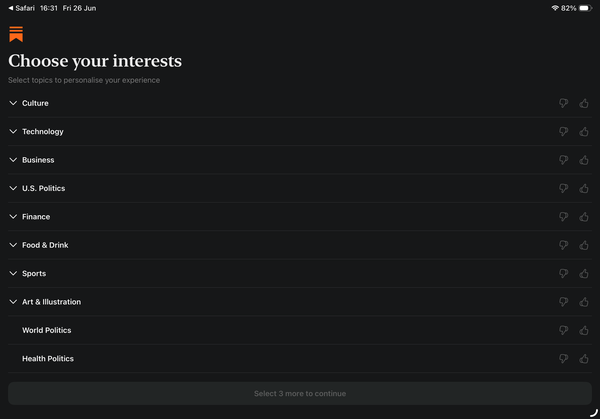Thumbs down the Technology topic
Viewport: 600px width, 419px height.
pyautogui.click(x=563, y=132)
